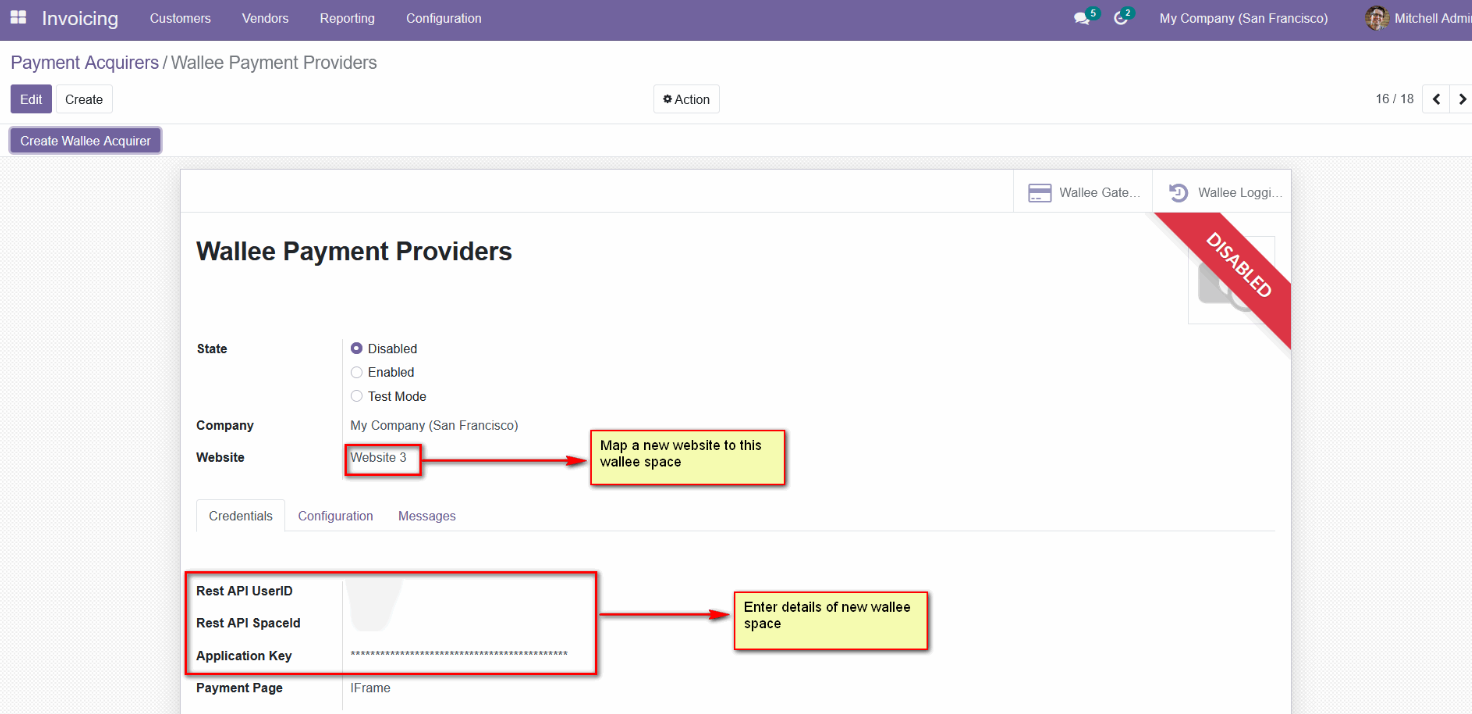Open the apps grid menu icon
This screenshot has width=1472, height=714.
tap(18, 18)
